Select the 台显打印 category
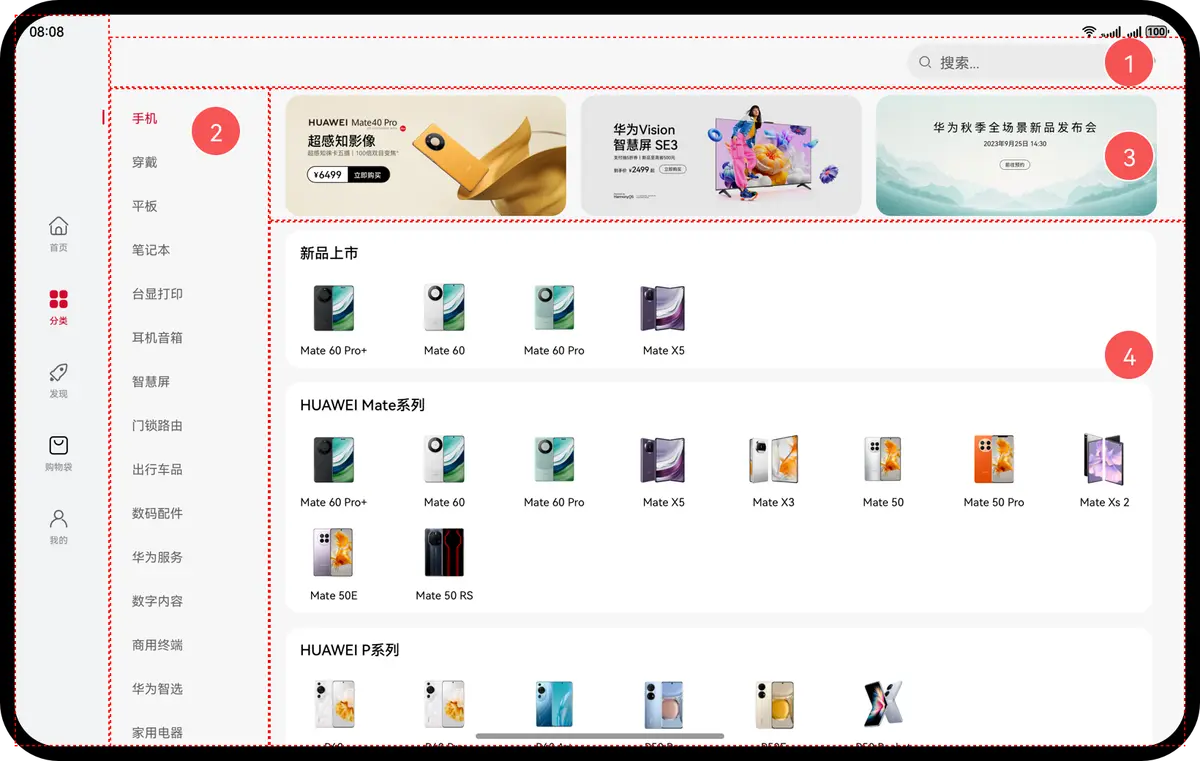1200x761 pixels. coord(157,294)
